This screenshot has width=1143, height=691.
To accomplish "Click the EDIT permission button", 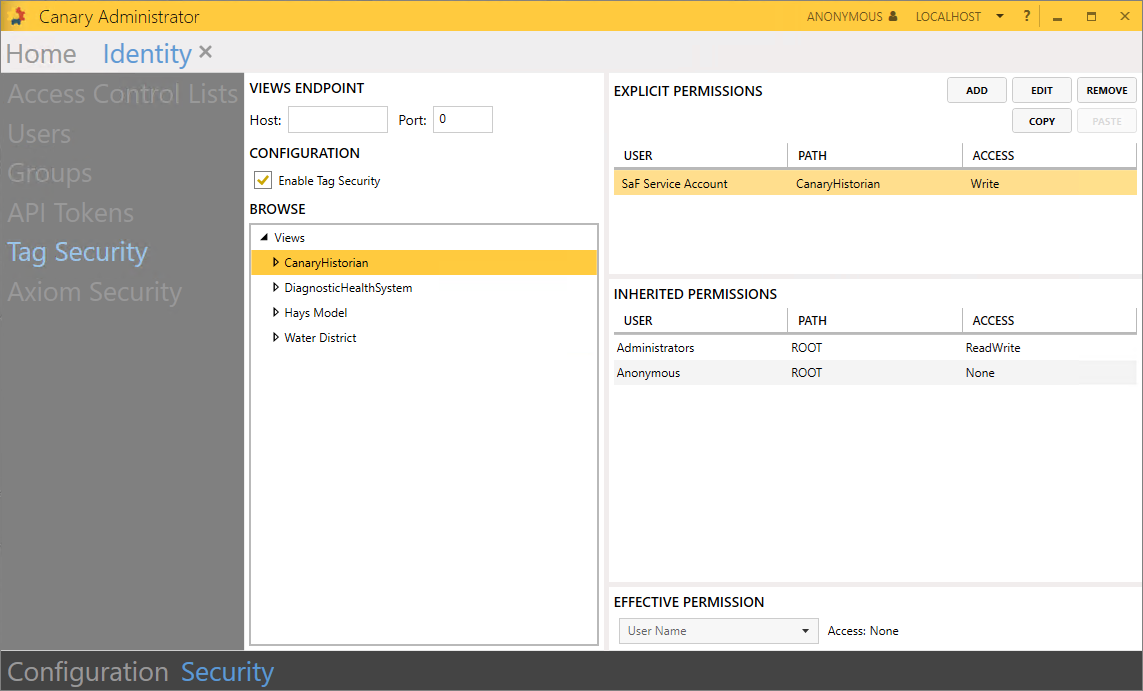I will pyautogui.click(x=1042, y=90).
